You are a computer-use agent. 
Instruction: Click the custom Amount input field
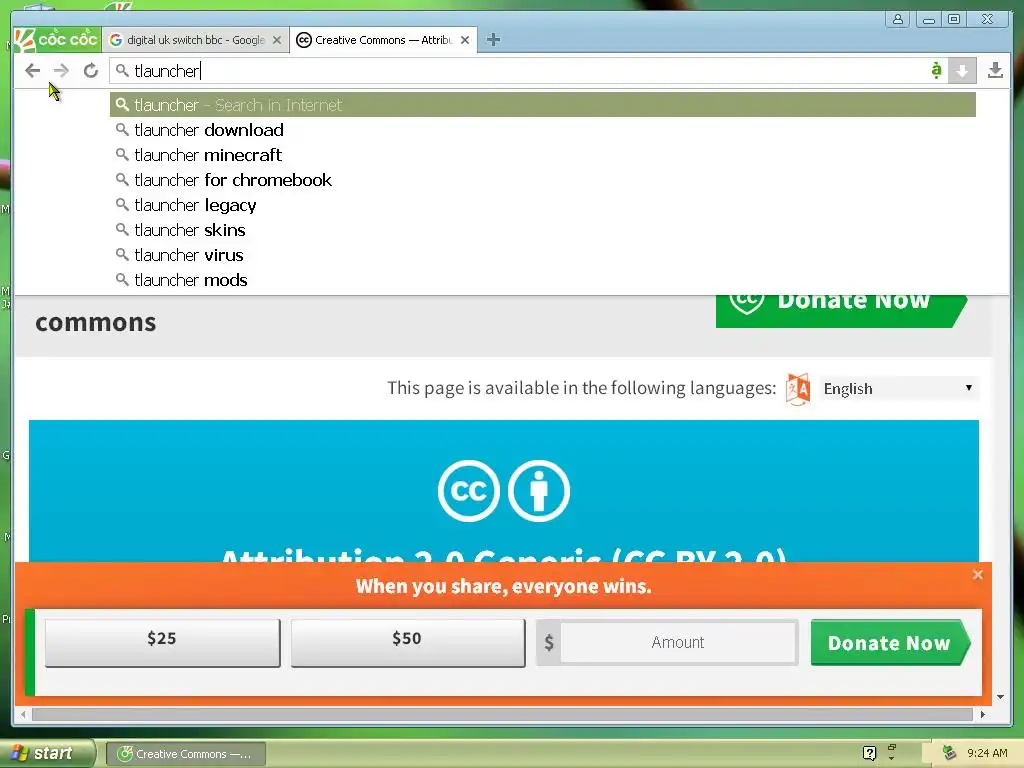tap(678, 643)
